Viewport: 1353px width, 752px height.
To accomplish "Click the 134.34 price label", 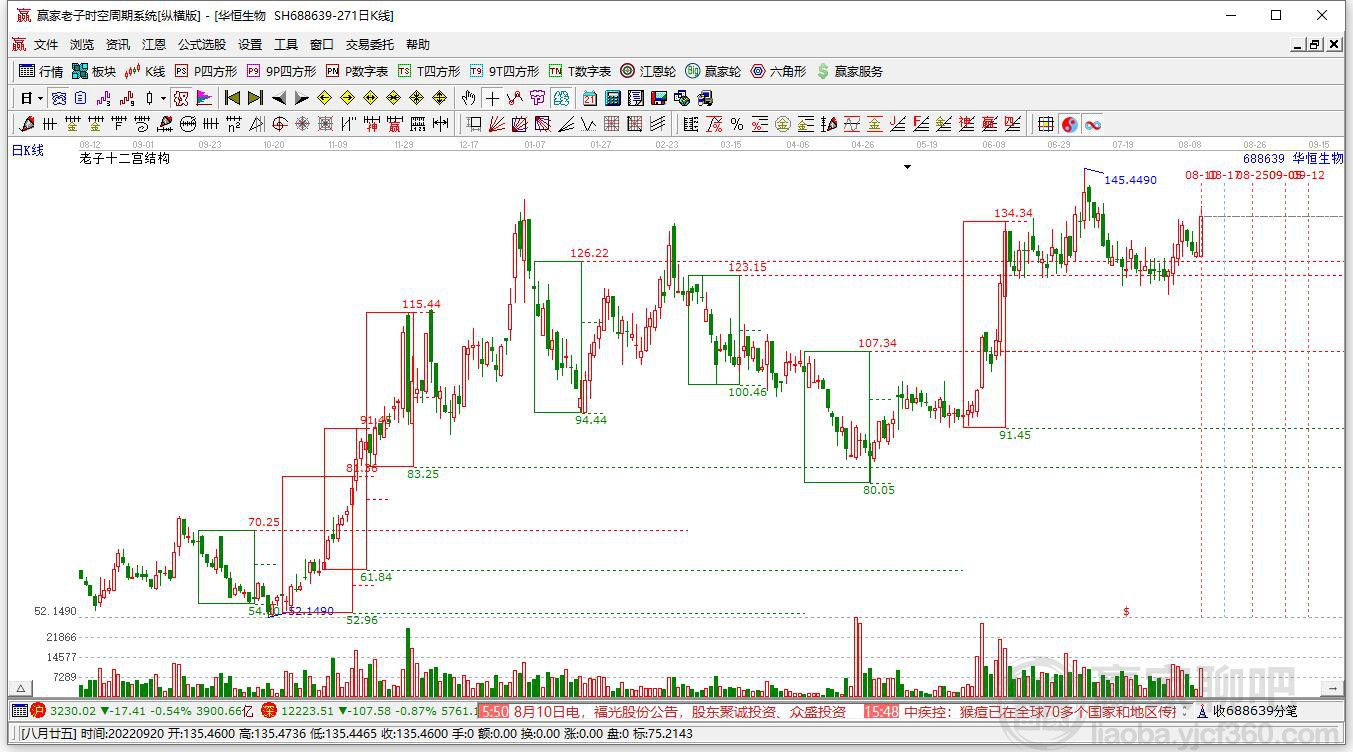I will point(1013,213).
